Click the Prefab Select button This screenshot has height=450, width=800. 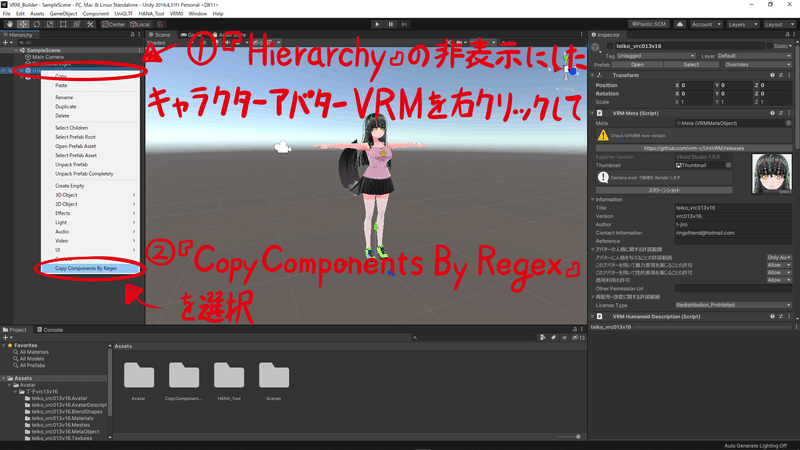(x=691, y=65)
